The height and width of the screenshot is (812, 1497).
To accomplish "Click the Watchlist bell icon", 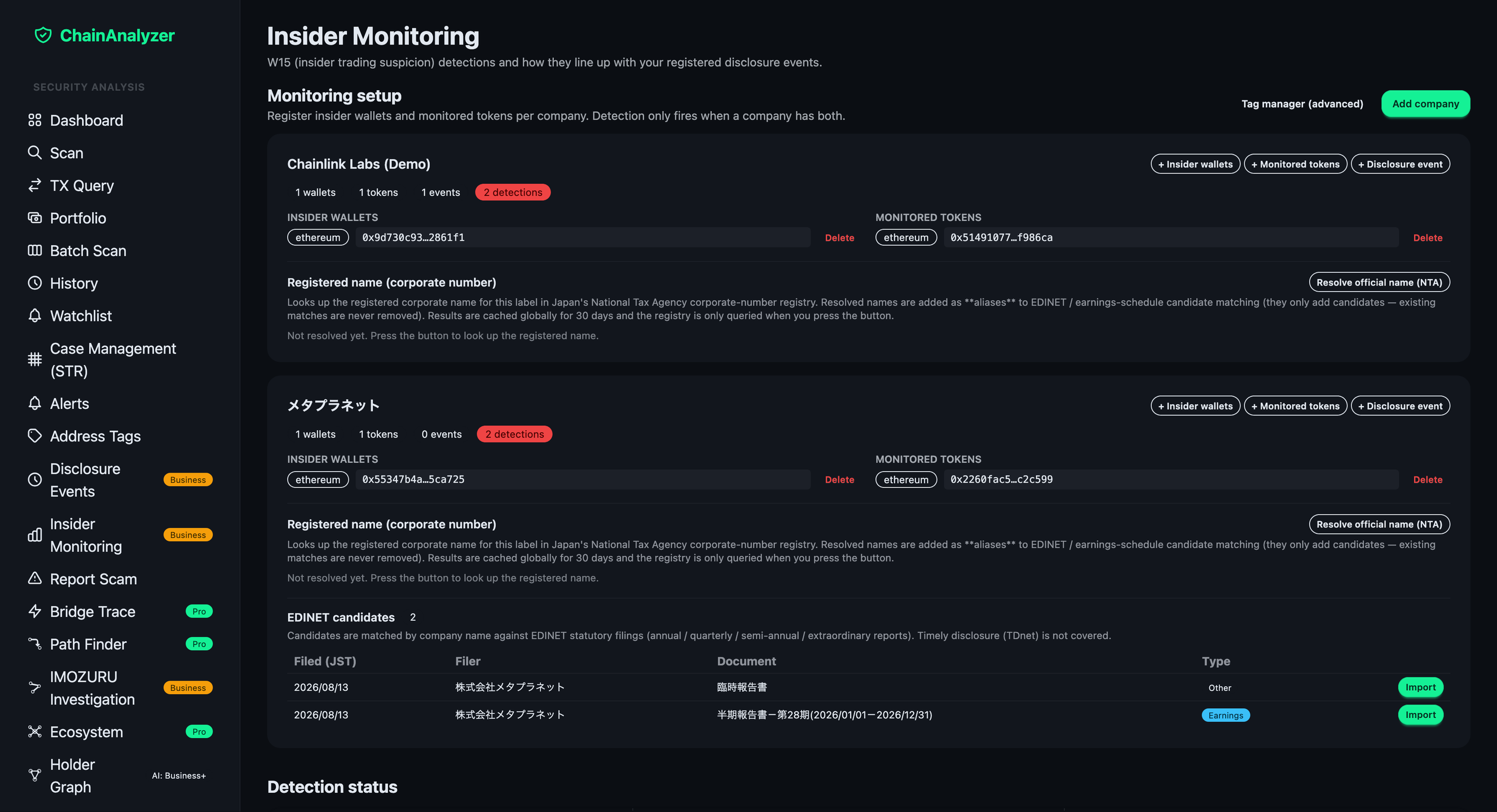I will click(x=35, y=315).
